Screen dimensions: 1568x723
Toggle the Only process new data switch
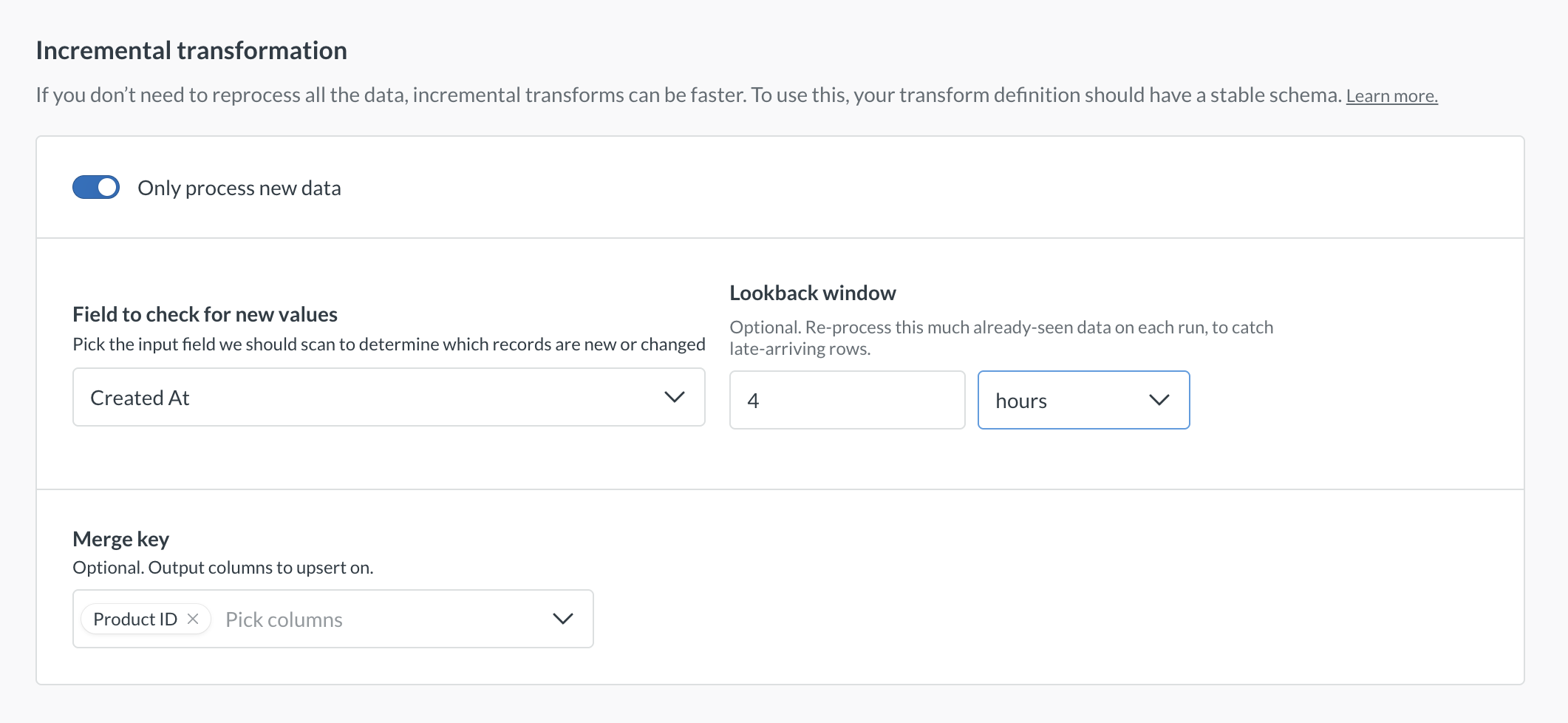(x=96, y=188)
